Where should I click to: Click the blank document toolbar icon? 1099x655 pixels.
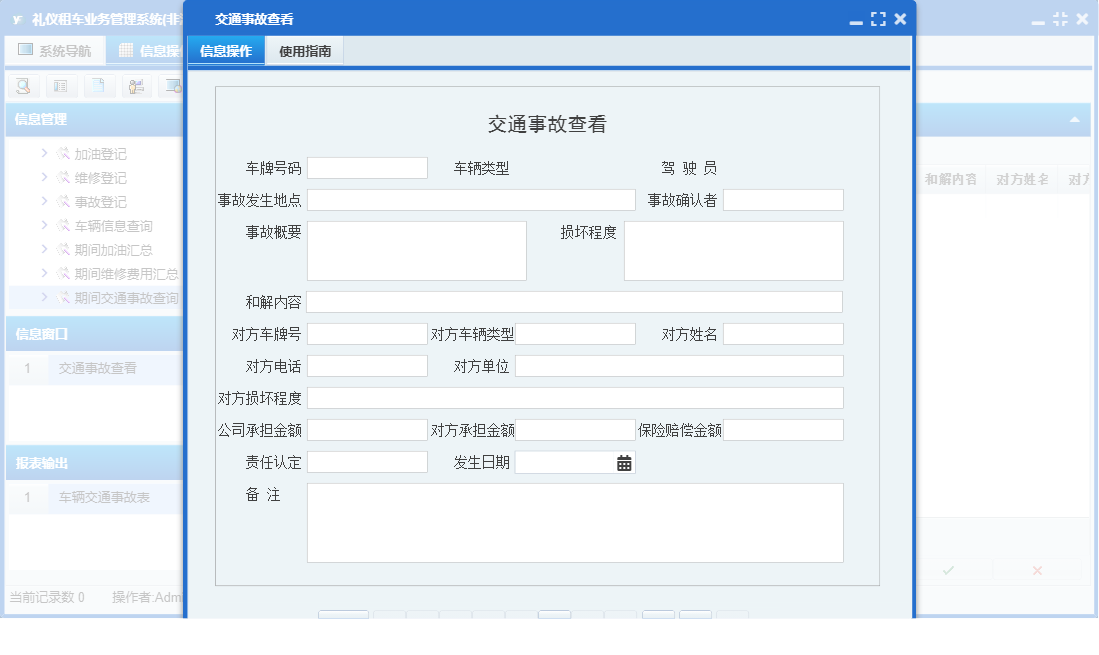(98, 86)
